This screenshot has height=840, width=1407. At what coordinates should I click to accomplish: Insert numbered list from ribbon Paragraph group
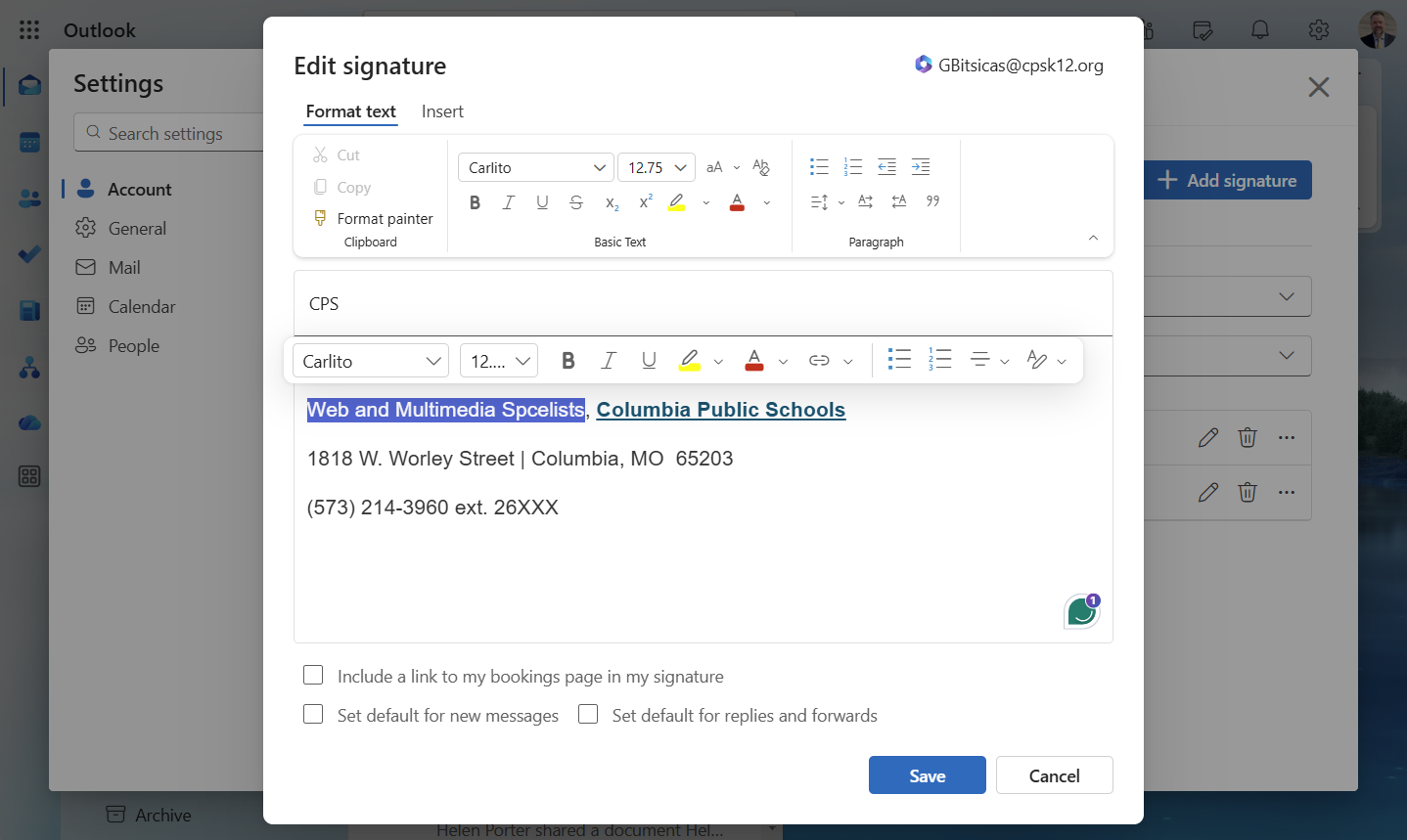coord(853,167)
